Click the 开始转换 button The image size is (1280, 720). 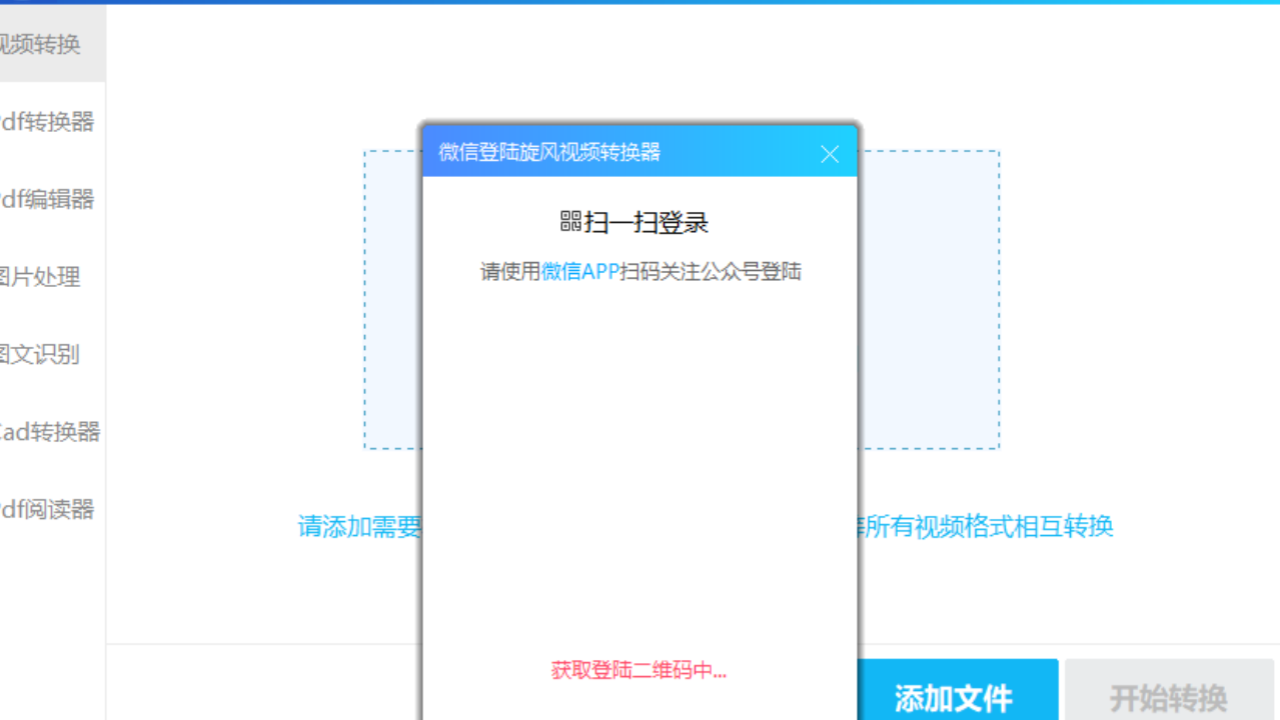point(1169,697)
